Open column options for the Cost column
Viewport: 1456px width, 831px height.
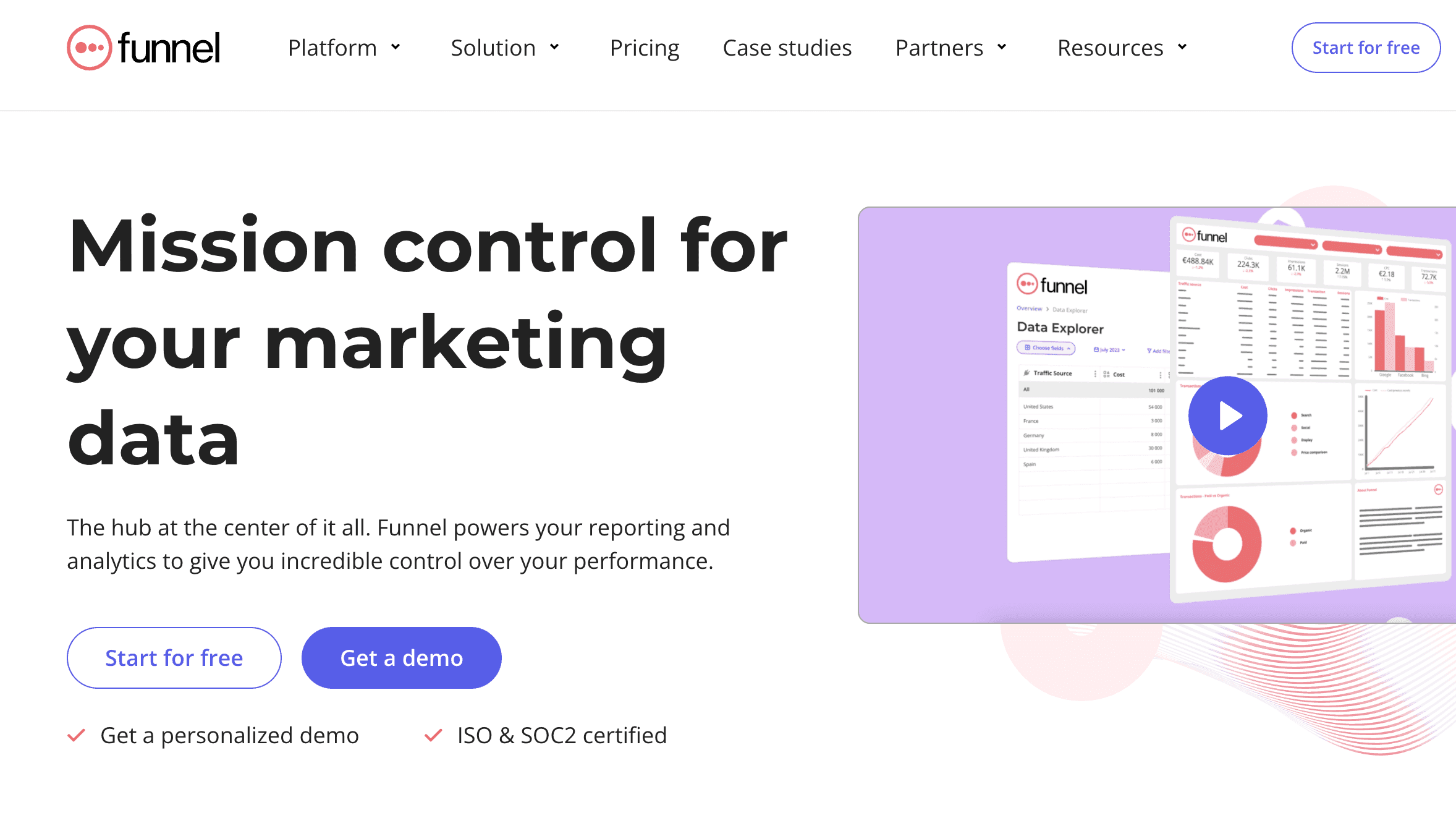point(1160,375)
